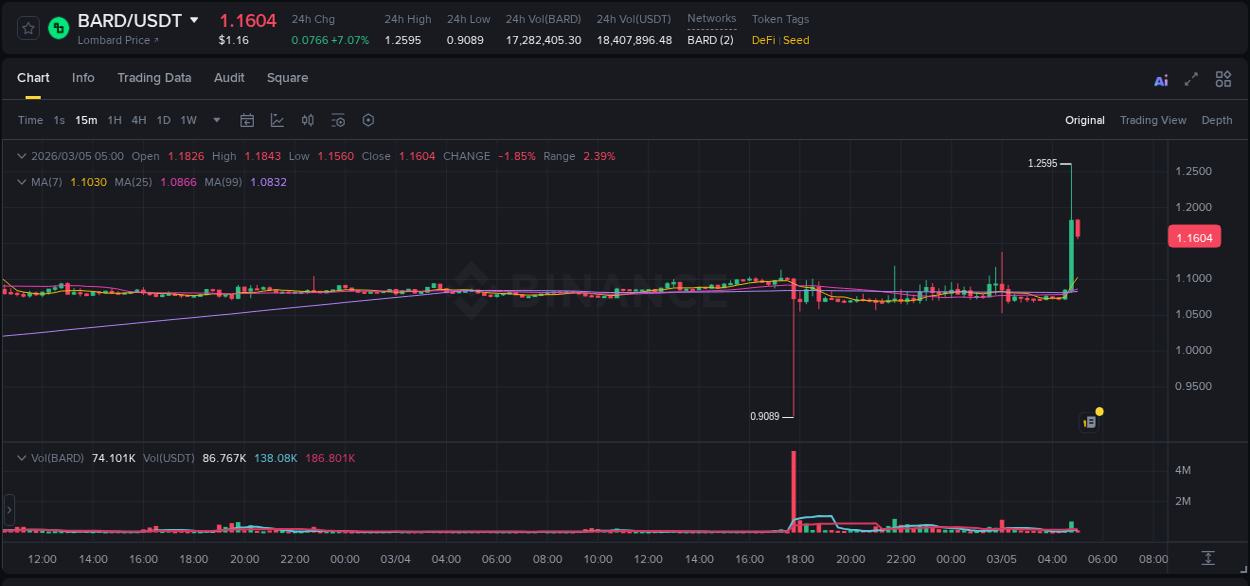Add BARD/USDT to favorites with star icon
1250x586 pixels.
[x=28, y=28]
